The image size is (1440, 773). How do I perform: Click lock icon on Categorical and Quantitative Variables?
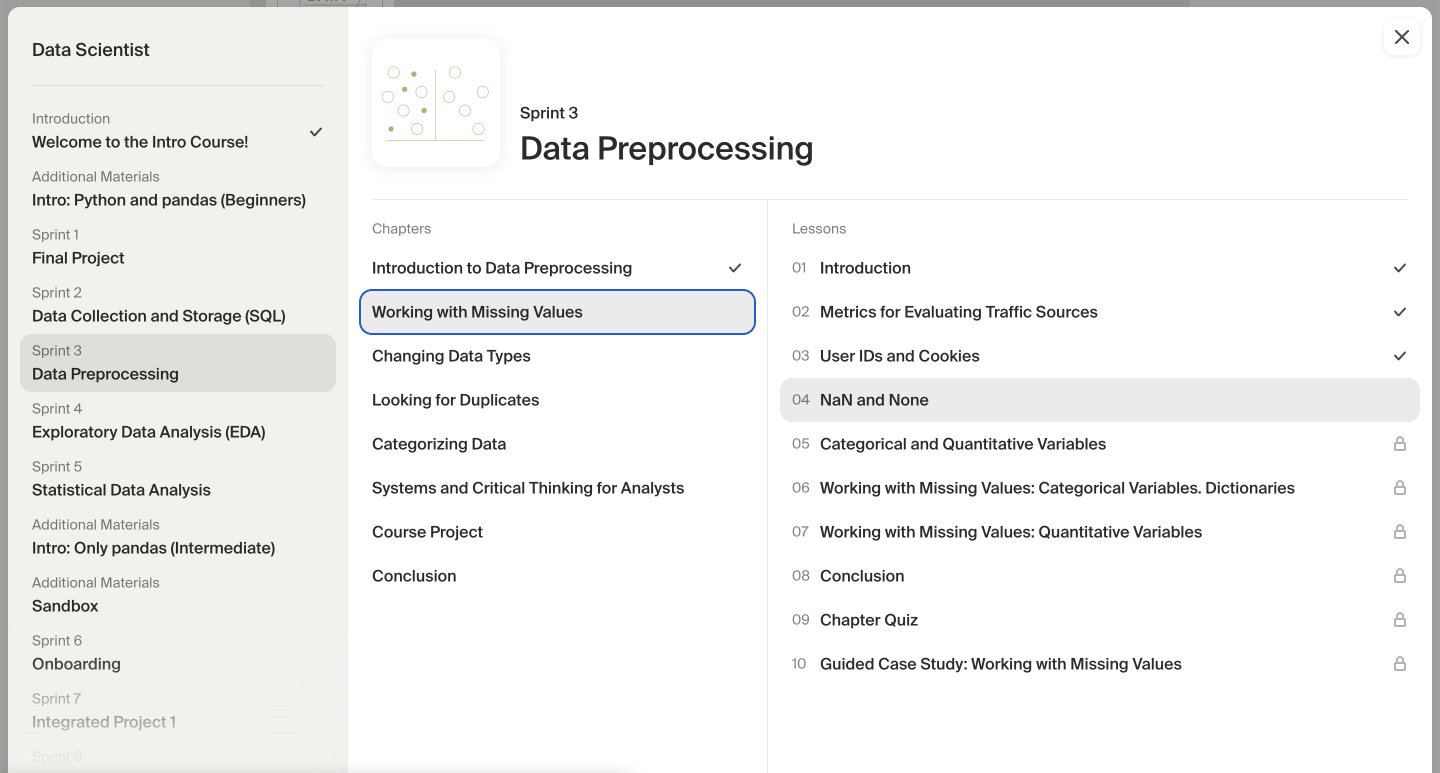(1400, 444)
